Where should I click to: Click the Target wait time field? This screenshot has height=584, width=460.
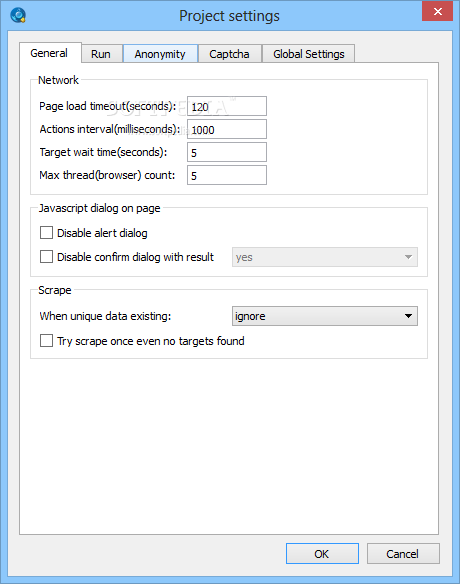coord(227,152)
